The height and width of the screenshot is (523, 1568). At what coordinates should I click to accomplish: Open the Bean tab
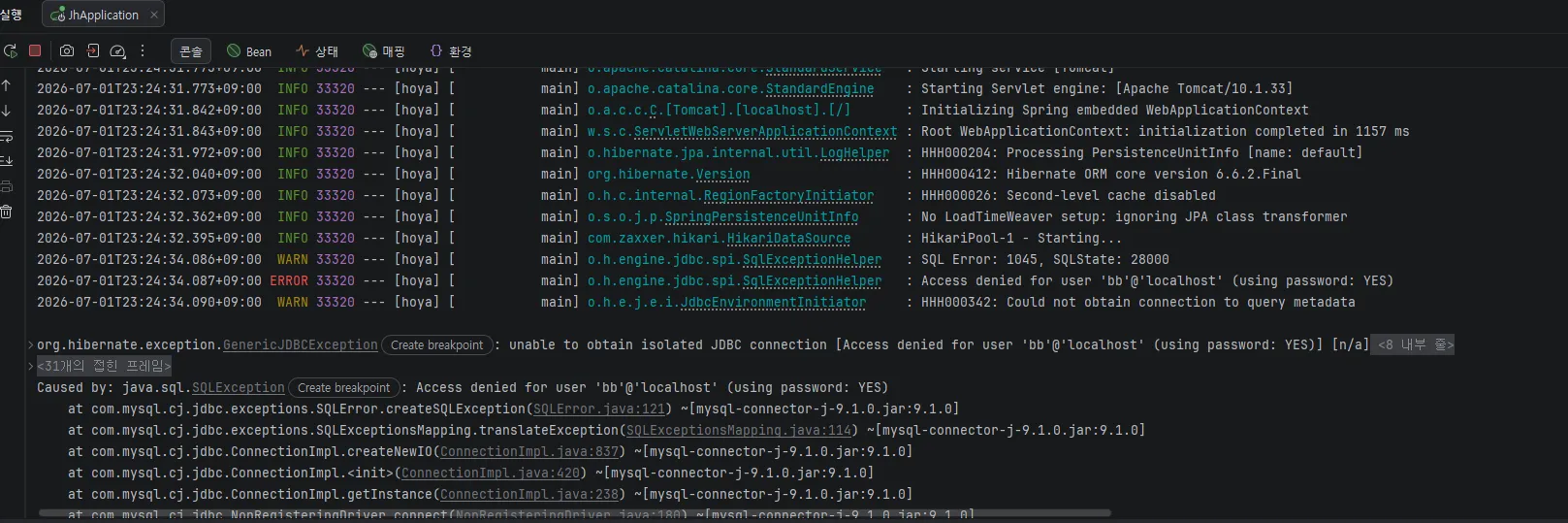pos(249,51)
